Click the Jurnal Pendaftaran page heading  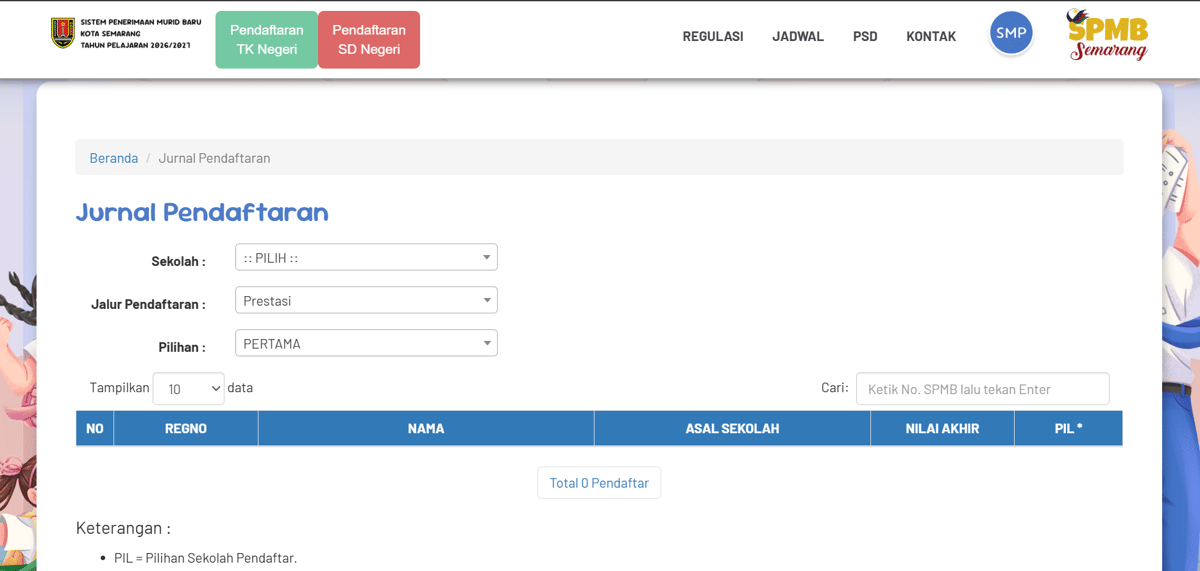coord(202,212)
